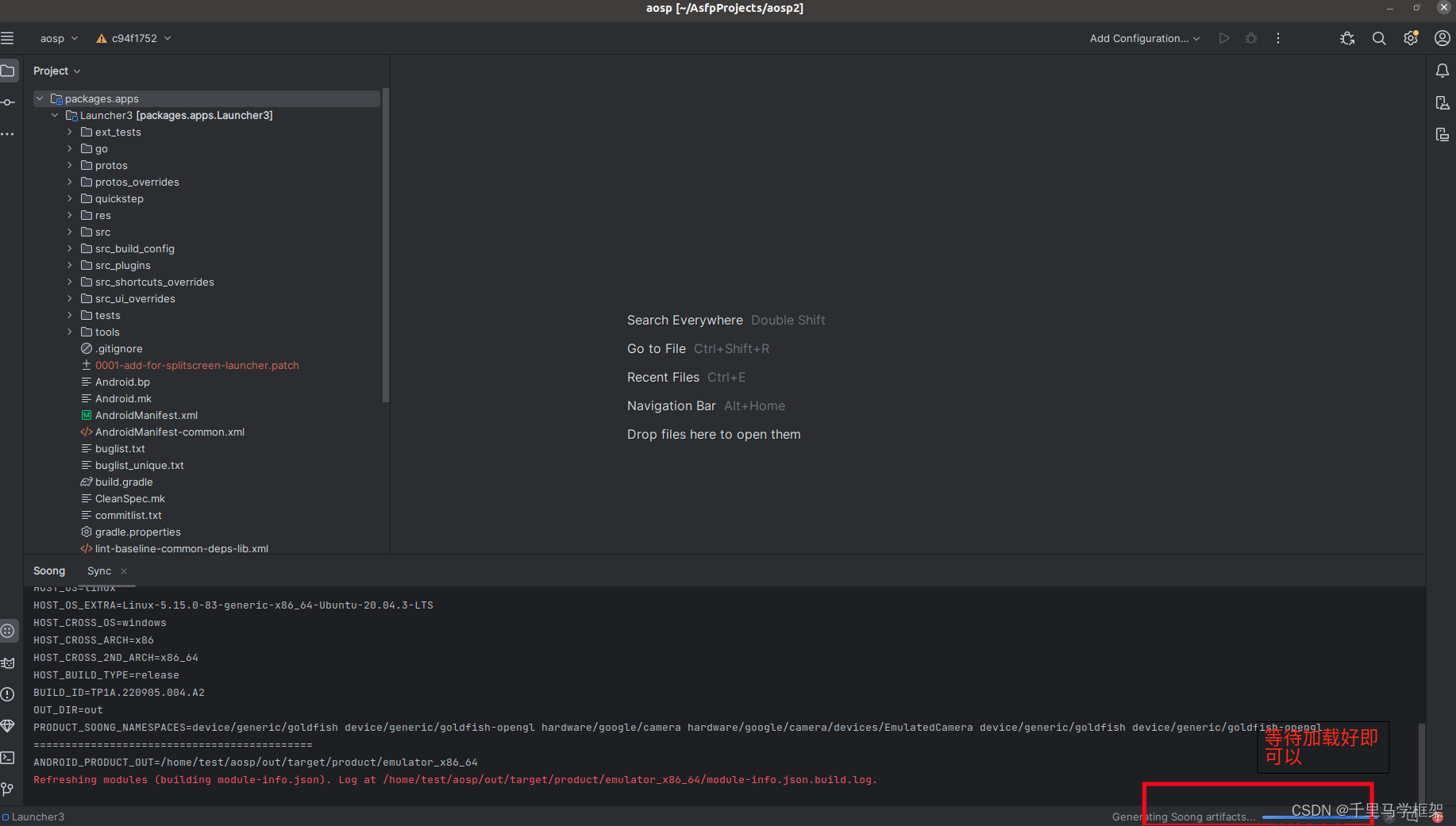Image resolution: width=1456 pixels, height=826 pixels.
Task: Select the build.gradle file
Action: point(124,482)
